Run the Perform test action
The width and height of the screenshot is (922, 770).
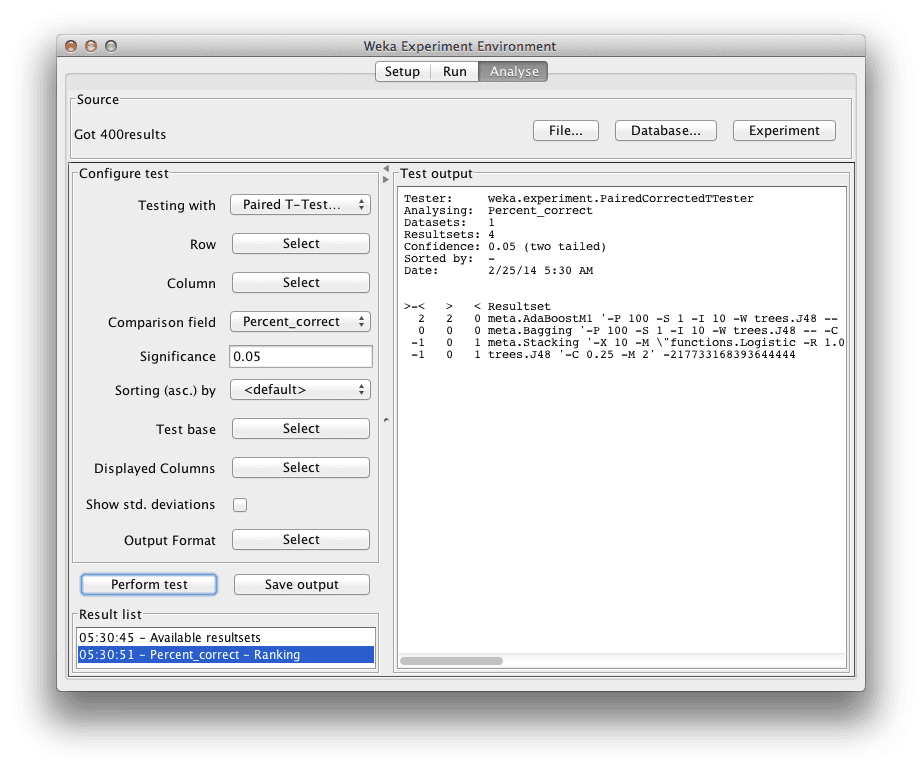[x=148, y=584]
